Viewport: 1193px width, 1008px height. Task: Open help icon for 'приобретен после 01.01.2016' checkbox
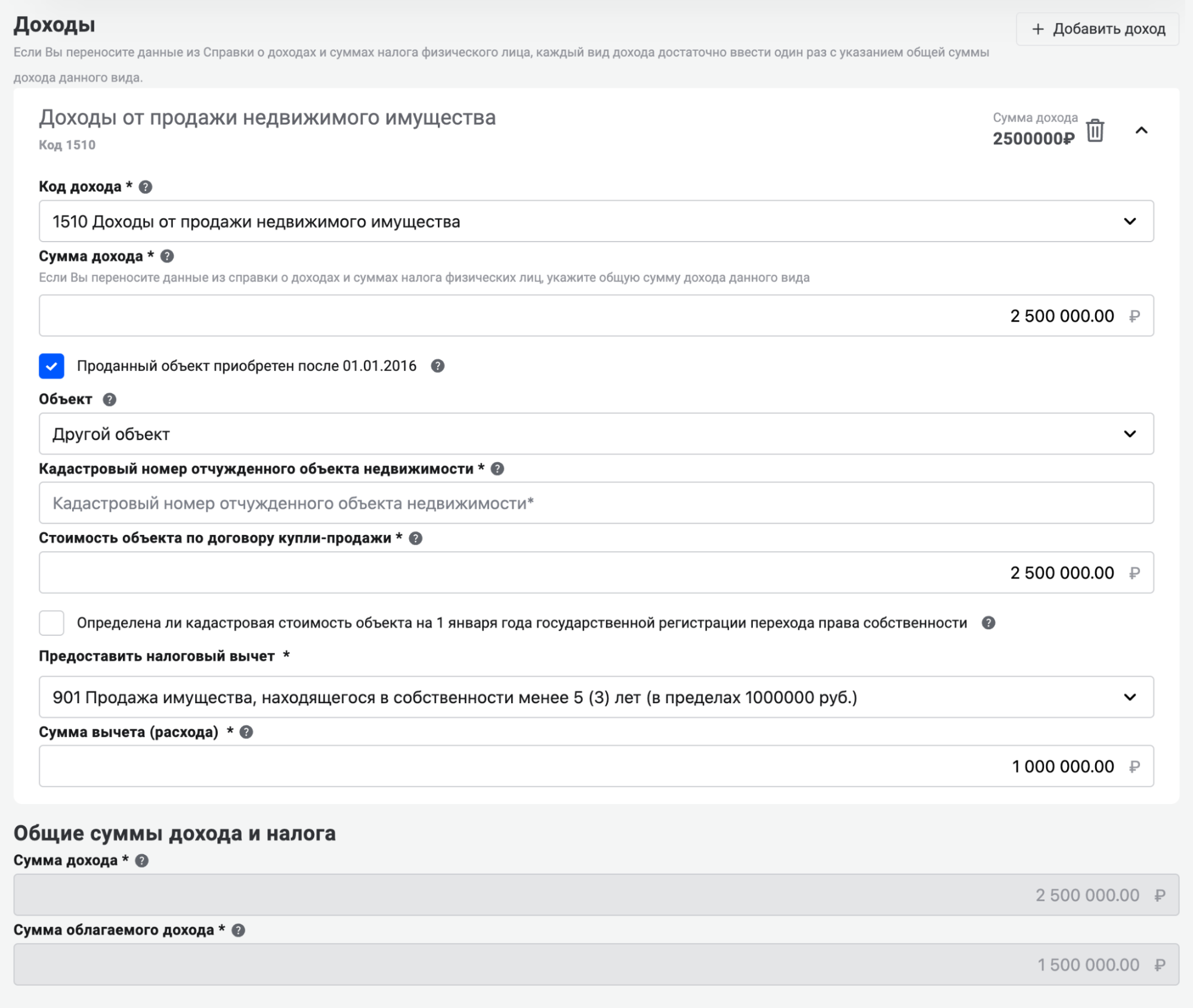point(437,366)
